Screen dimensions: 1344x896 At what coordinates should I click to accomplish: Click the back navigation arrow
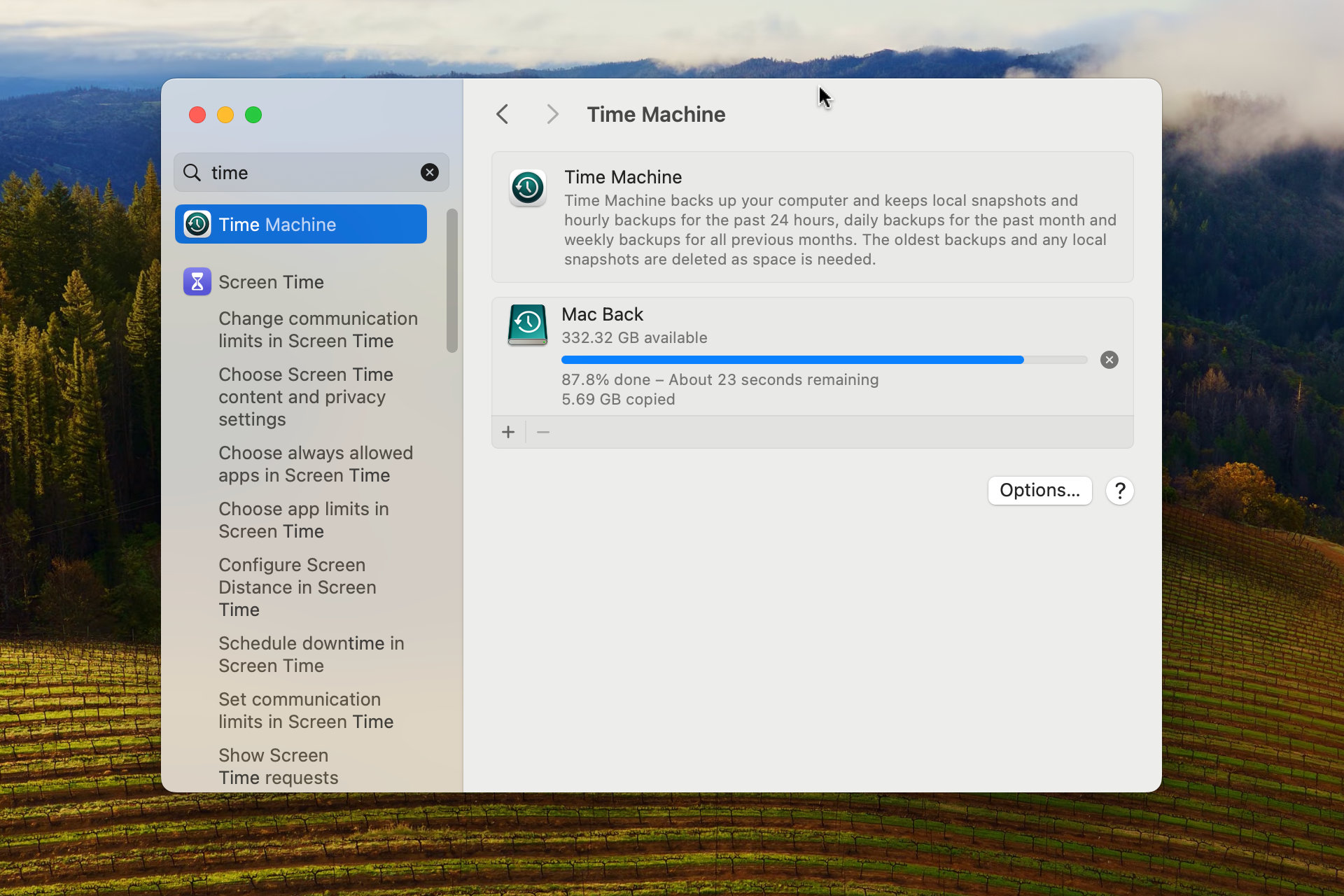(504, 114)
